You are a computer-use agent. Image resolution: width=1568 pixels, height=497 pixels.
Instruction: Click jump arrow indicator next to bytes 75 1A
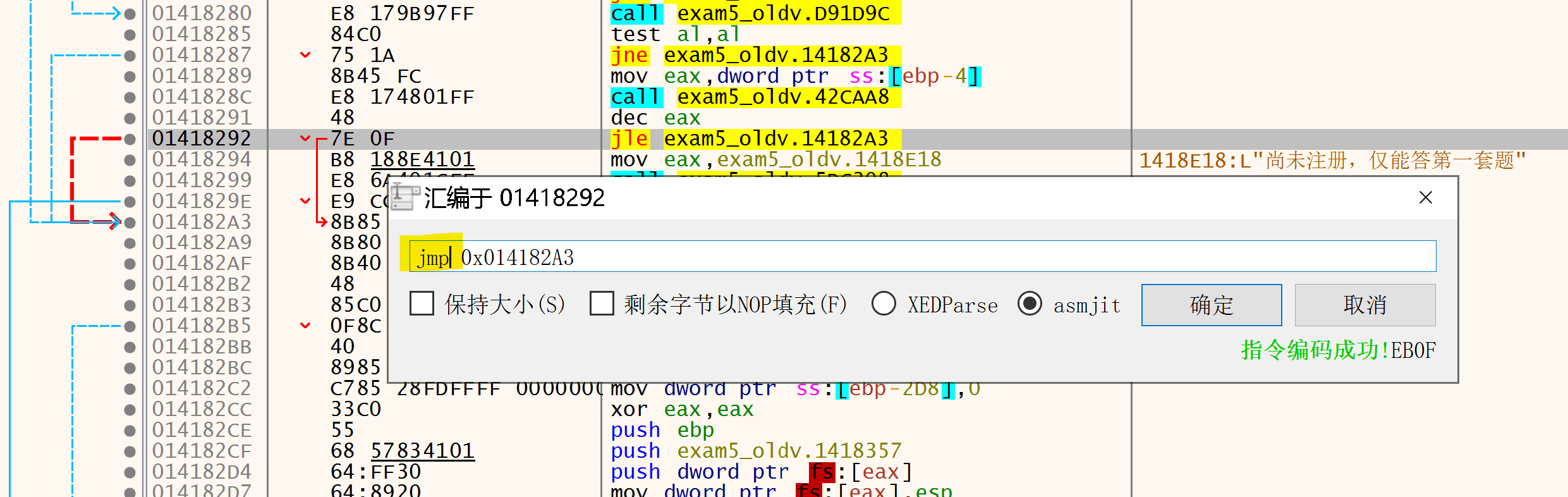305,56
